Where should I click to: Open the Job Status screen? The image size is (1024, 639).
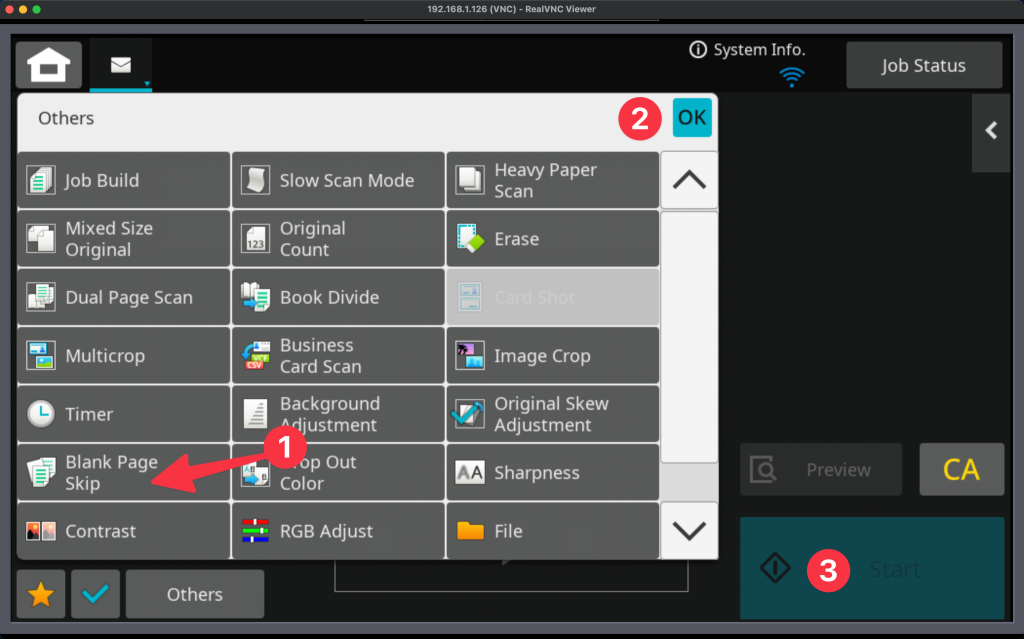(x=923, y=66)
